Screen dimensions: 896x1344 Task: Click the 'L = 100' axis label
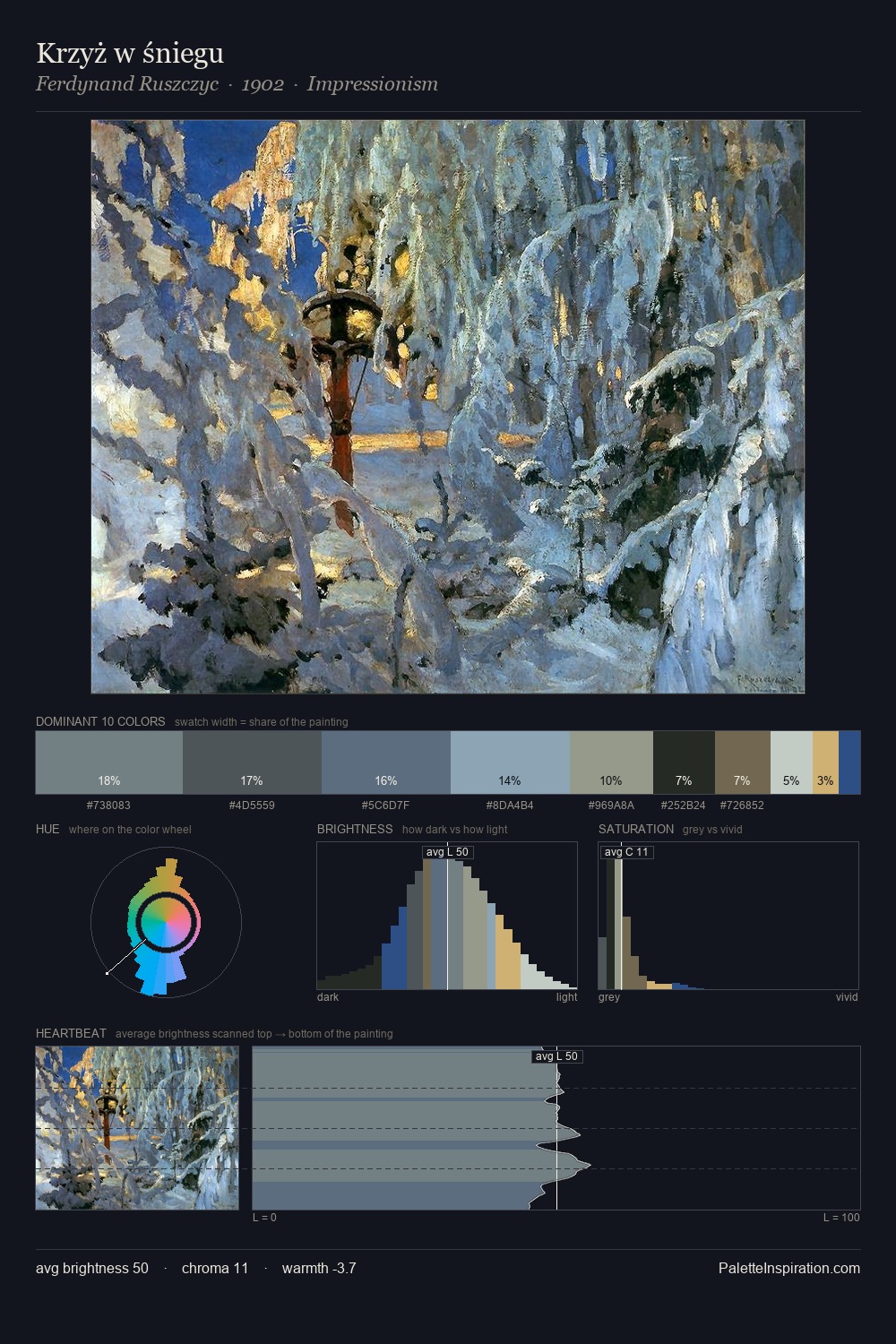click(x=841, y=1217)
